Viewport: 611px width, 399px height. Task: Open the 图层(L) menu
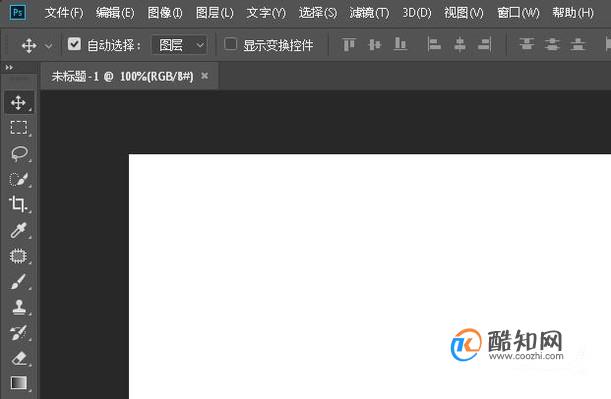point(215,13)
